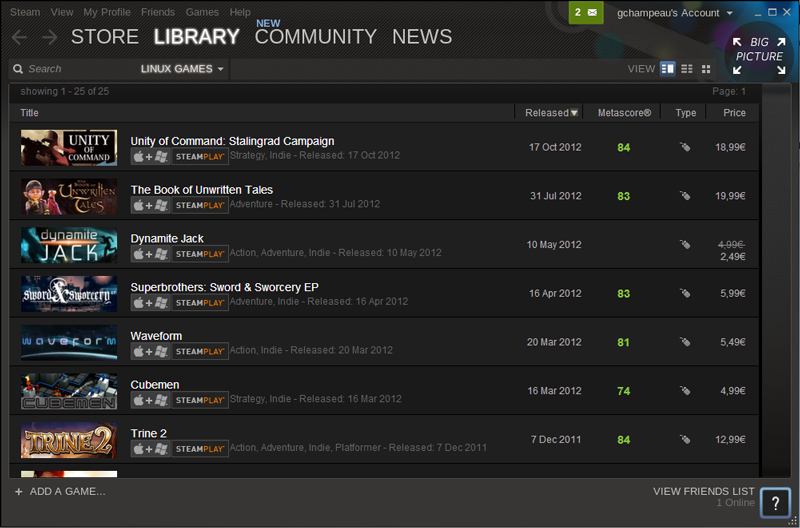800x528 pixels.
Task: Click the SteamPlay badge under Waveform
Action: click(200, 351)
